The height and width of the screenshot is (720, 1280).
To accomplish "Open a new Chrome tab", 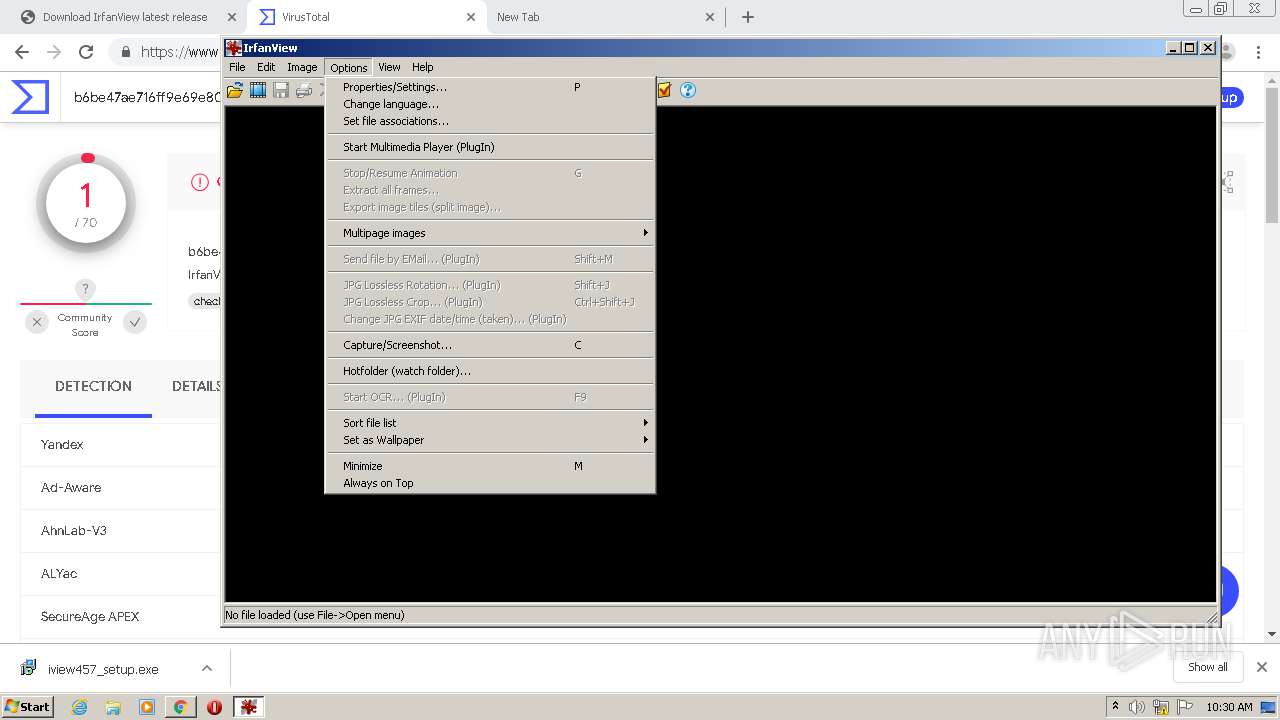I will coord(747,17).
